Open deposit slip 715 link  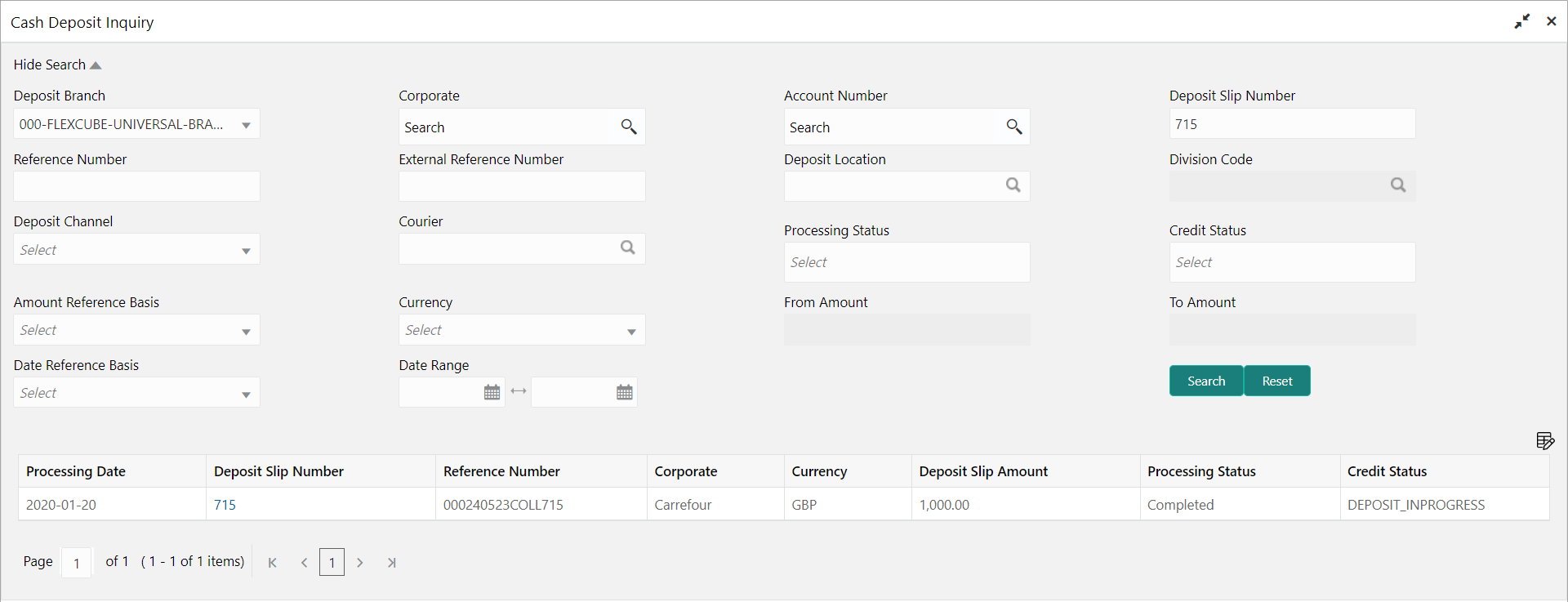225,505
